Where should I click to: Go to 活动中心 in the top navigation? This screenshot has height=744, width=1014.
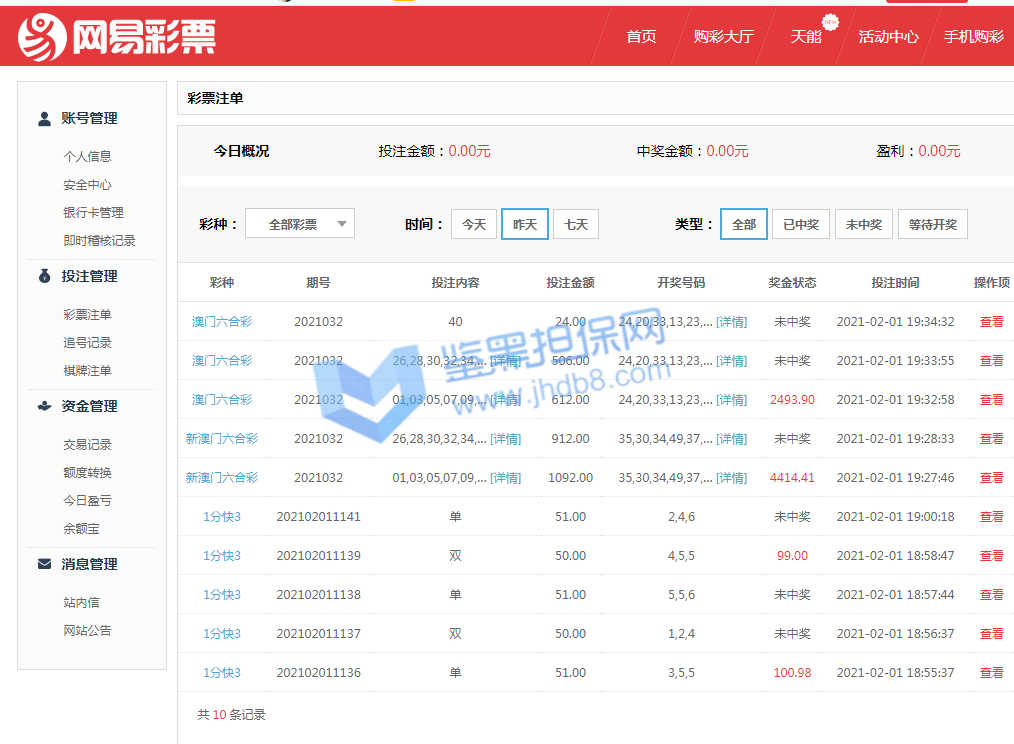[888, 37]
